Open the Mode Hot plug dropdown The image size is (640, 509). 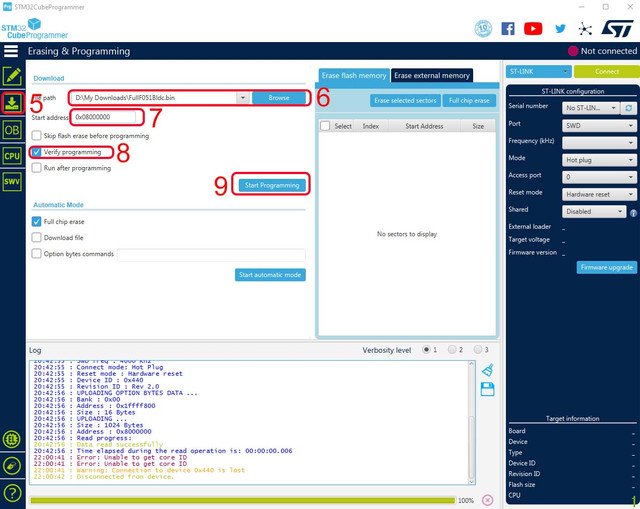[x=599, y=160]
